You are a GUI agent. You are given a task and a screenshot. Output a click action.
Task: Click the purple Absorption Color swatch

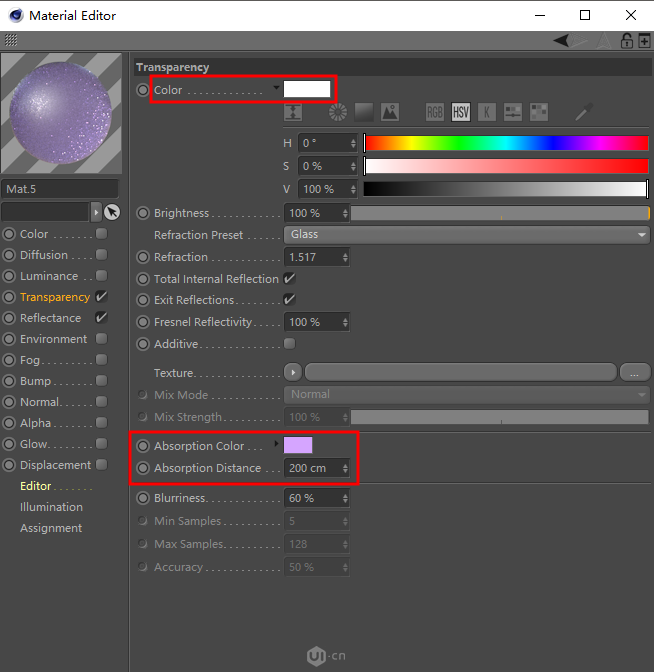298,445
